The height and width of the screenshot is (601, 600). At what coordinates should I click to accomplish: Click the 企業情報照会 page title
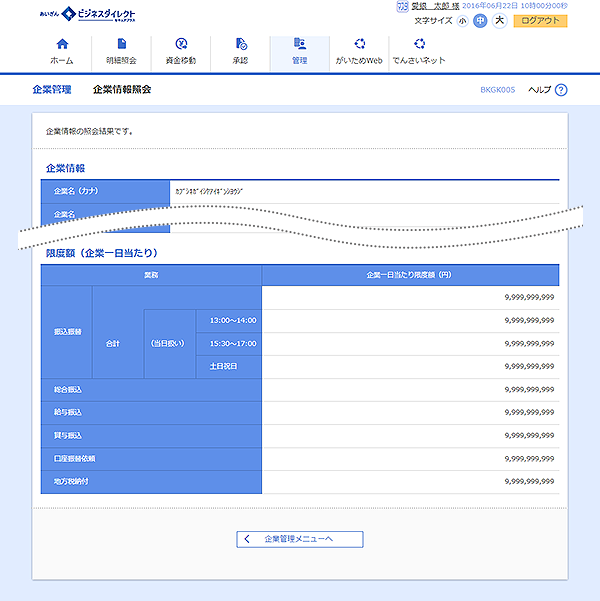click(x=122, y=90)
